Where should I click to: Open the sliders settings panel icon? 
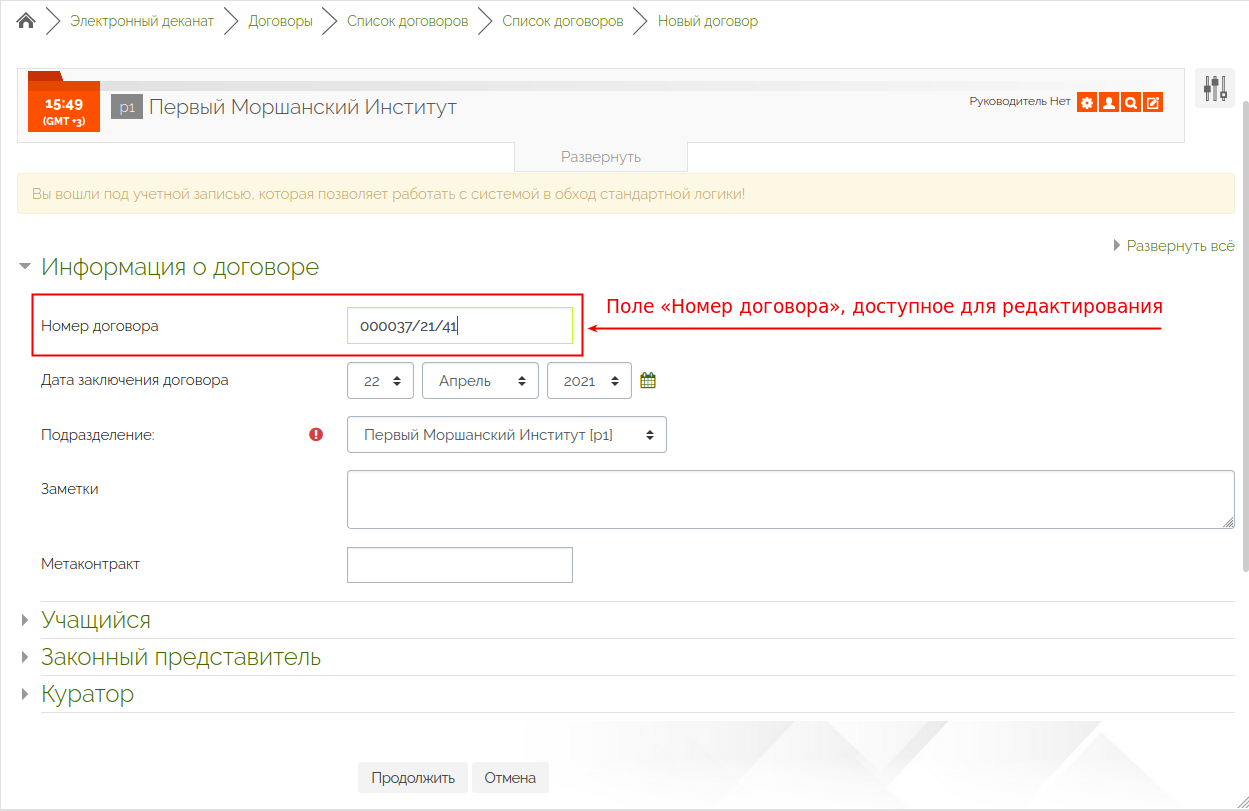1215,88
